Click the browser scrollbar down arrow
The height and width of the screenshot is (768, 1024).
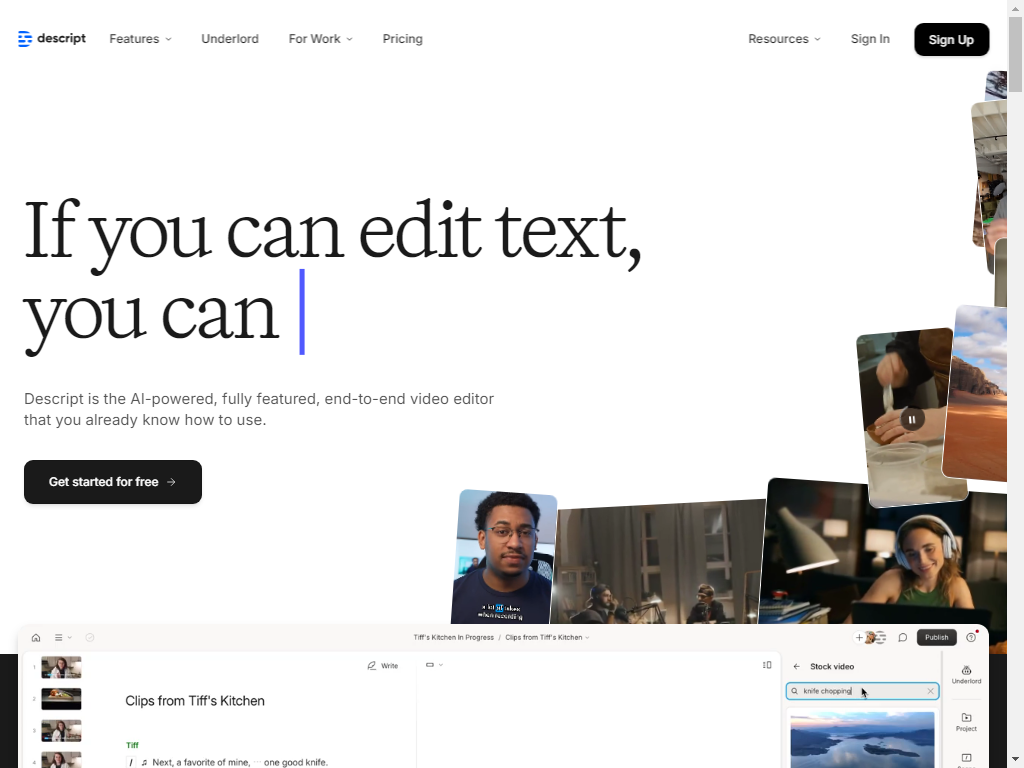1016,761
